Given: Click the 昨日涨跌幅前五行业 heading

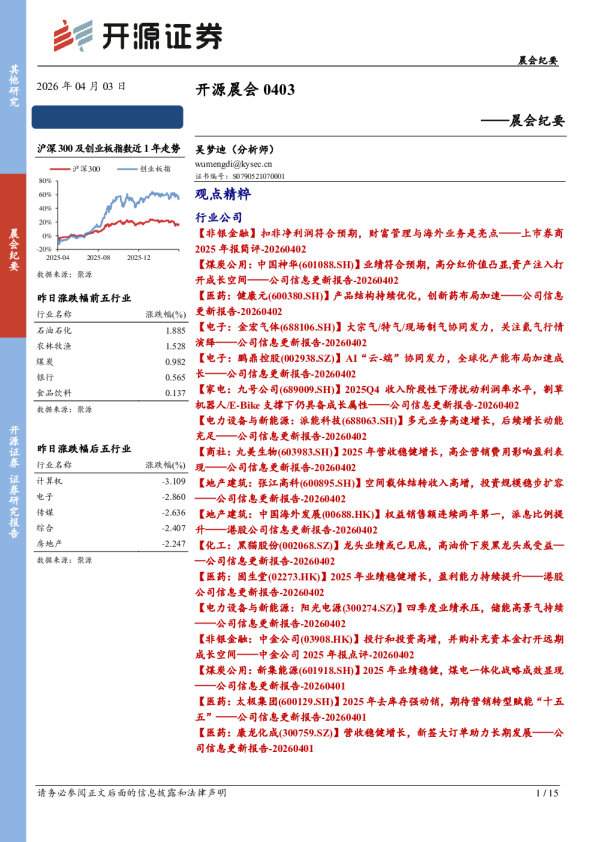Looking at the screenshot, I should (x=84, y=299).
